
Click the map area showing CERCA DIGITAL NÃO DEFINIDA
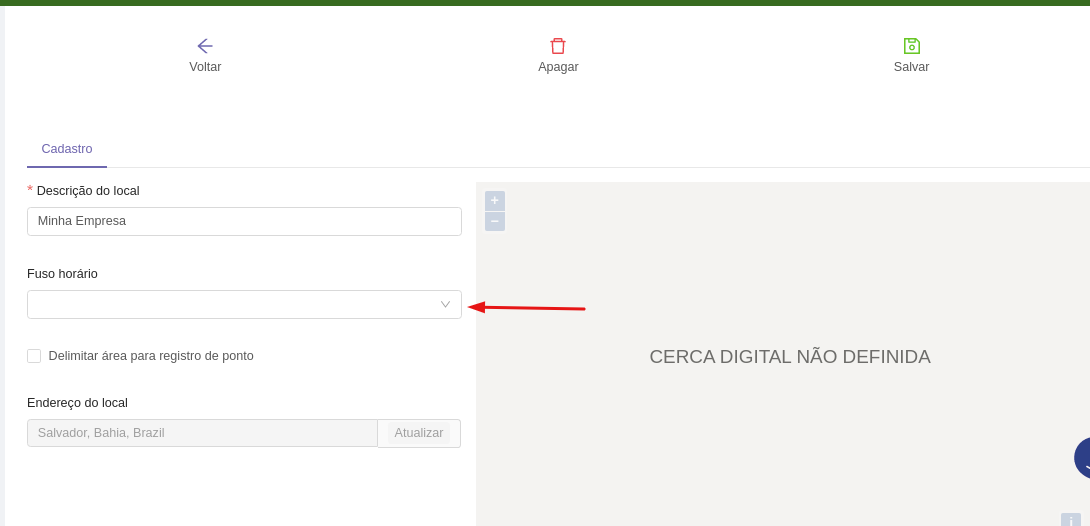click(x=789, y=357)
